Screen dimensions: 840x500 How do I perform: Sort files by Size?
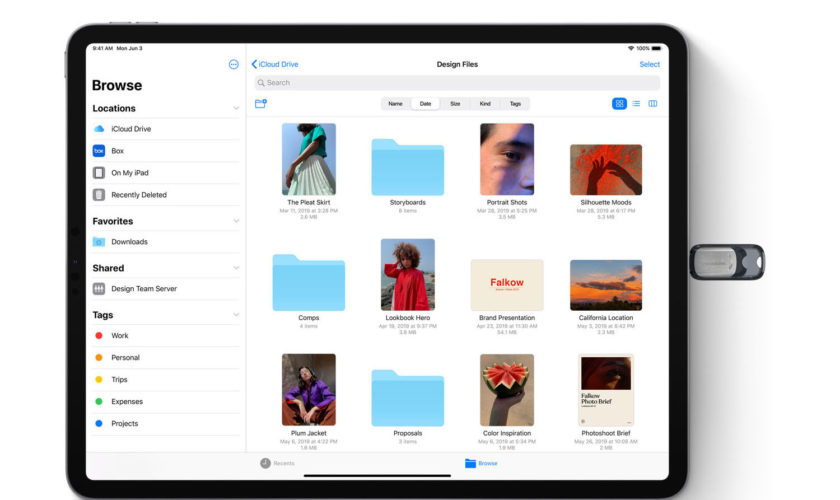455,104
